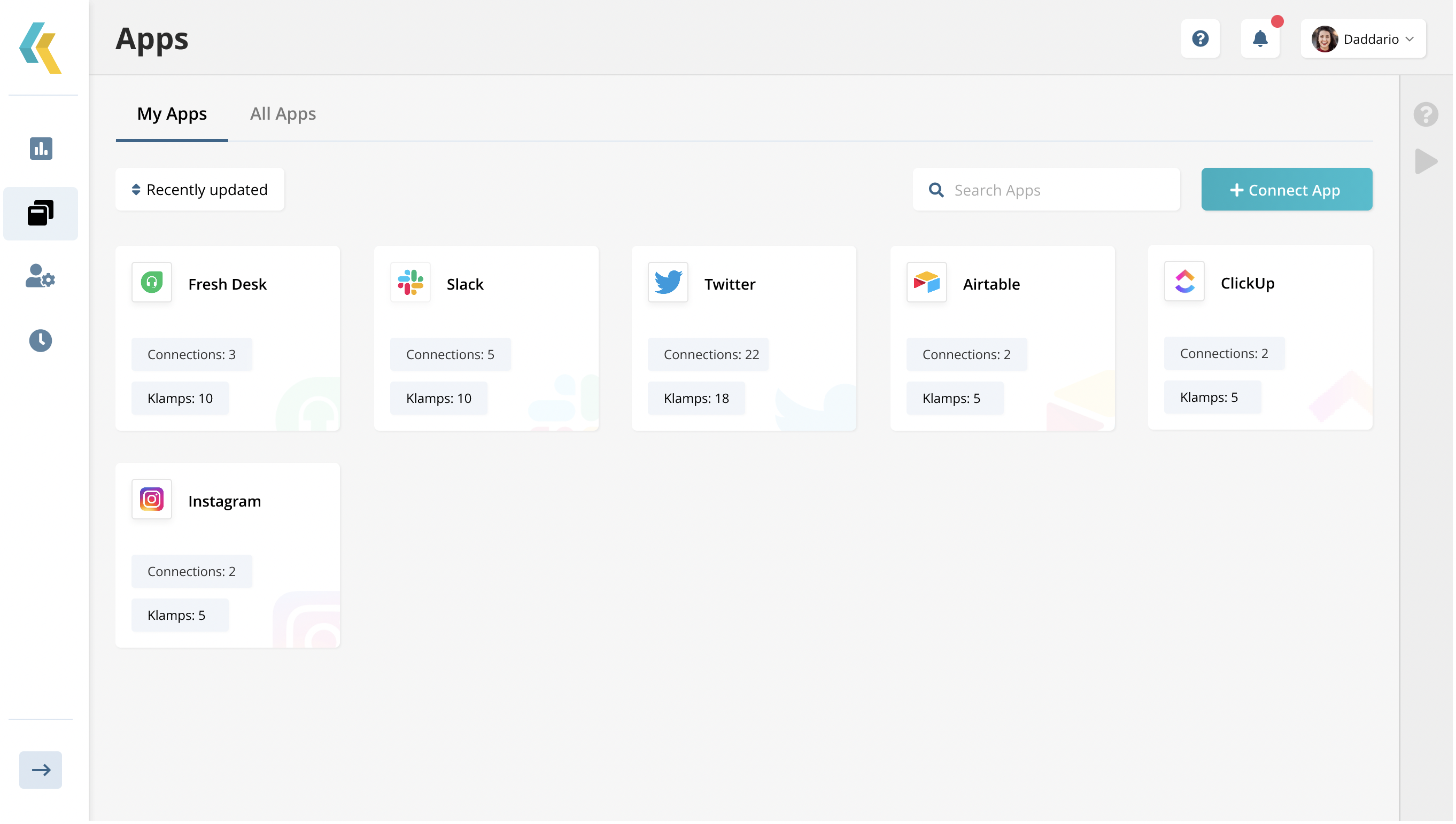
Task: Click the Klampp logo in sidebar
Action: point(41,48)
